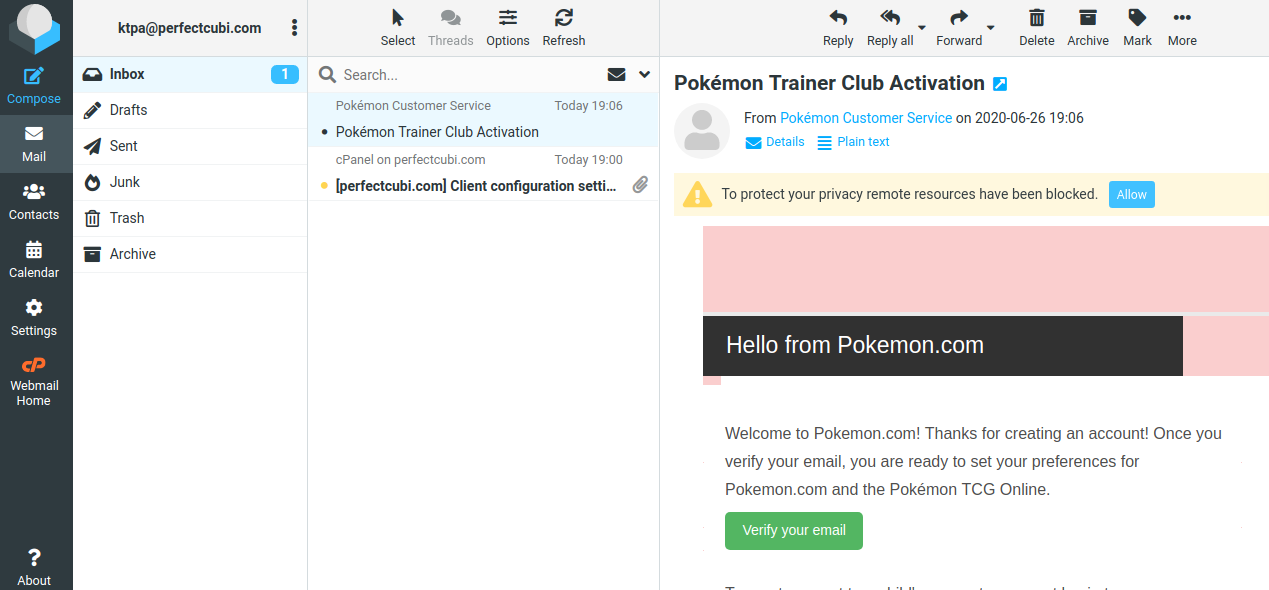Click the sender avatar placeholder
The height and width of the screenshot is (590, 1269).
click(x=702, y=130)
